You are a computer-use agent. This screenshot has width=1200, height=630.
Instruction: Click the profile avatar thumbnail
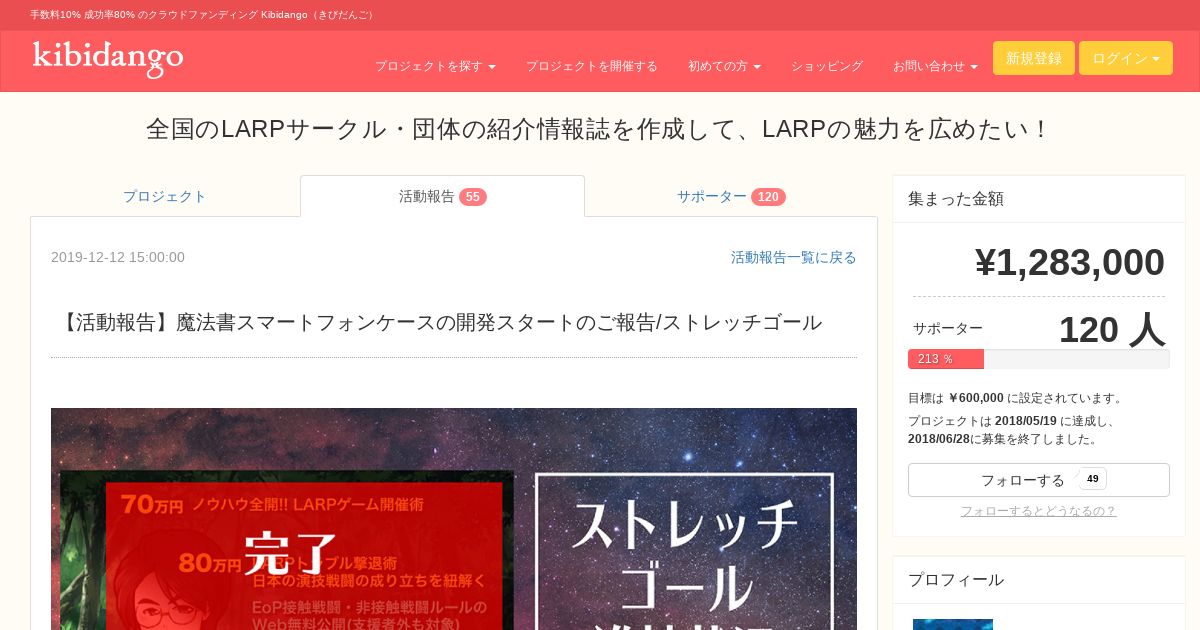(x=953, y=624)
